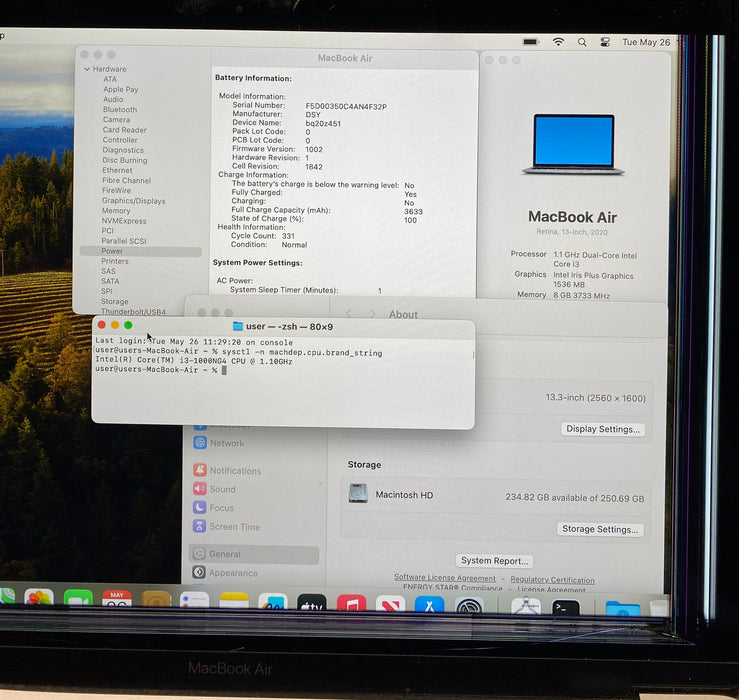Click the Terminal icon in Dock
The image size is (739, 700).
566,607
